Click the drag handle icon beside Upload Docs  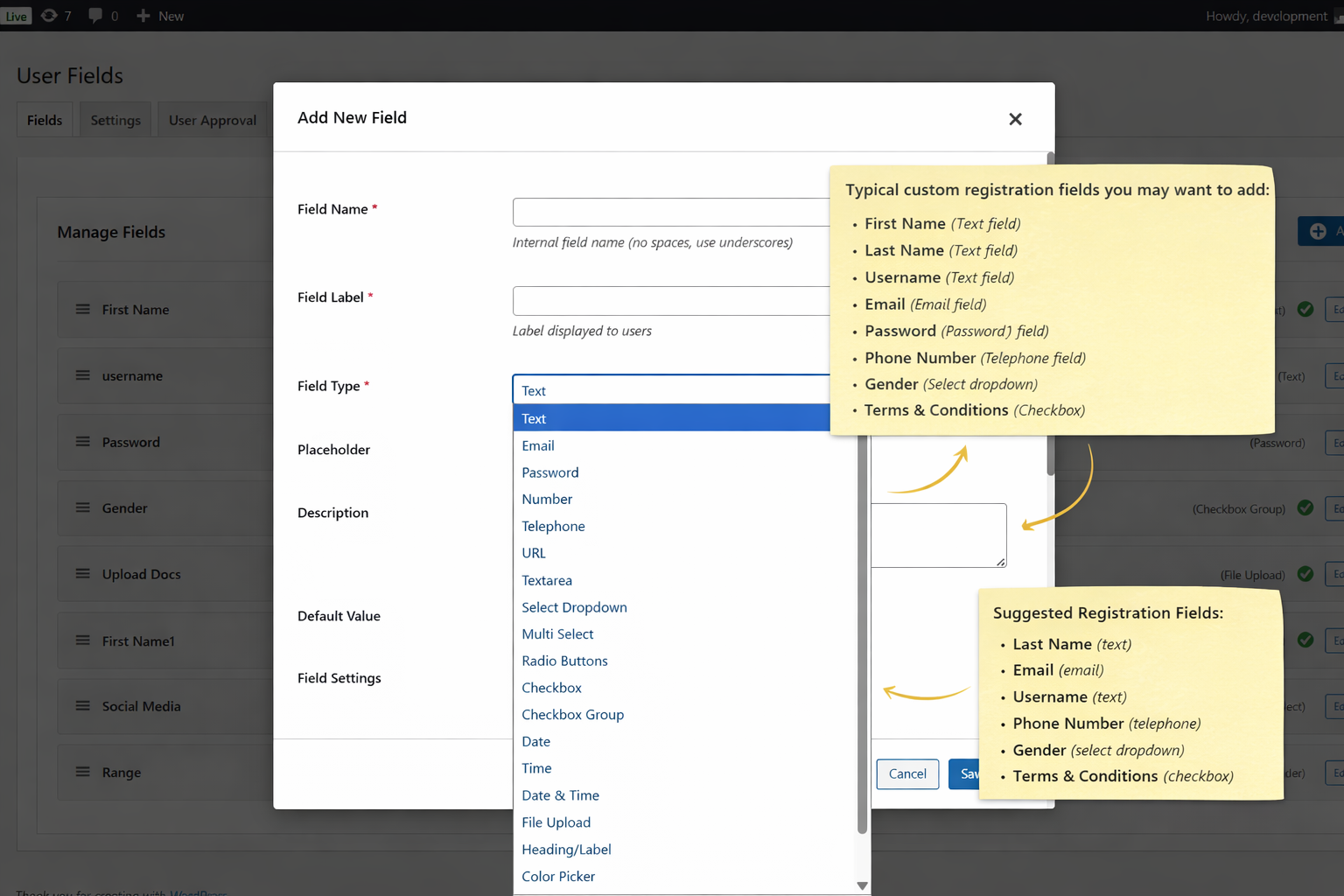click(82, 574)
